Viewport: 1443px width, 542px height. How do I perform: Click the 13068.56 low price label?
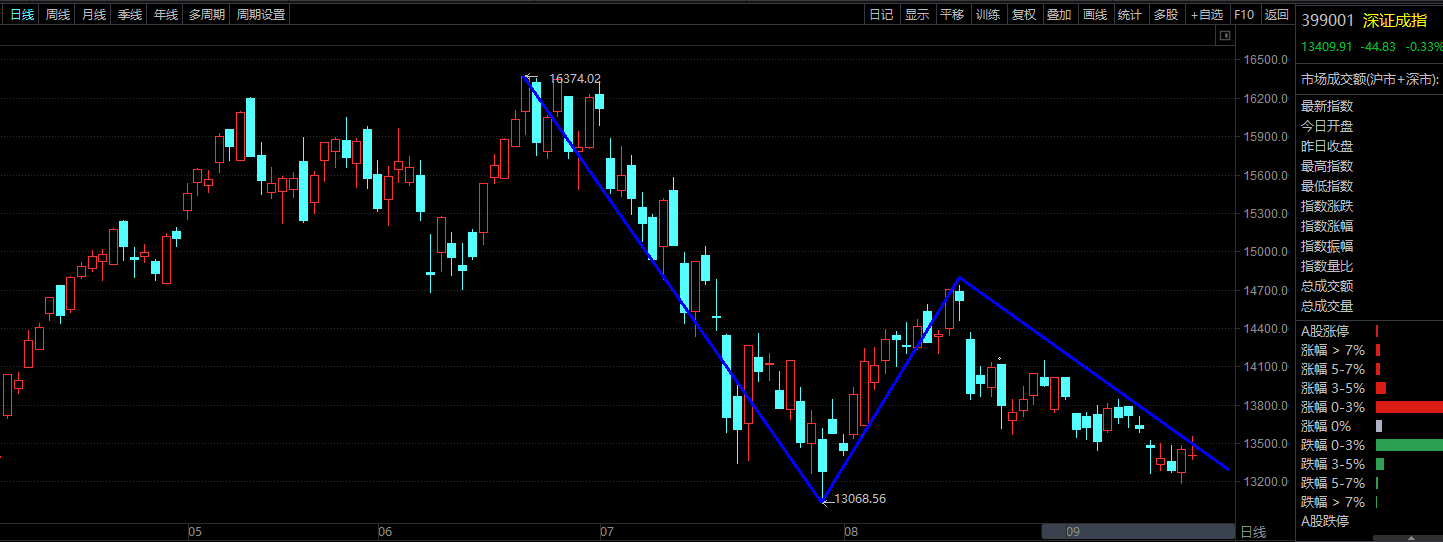pos(860,498)
